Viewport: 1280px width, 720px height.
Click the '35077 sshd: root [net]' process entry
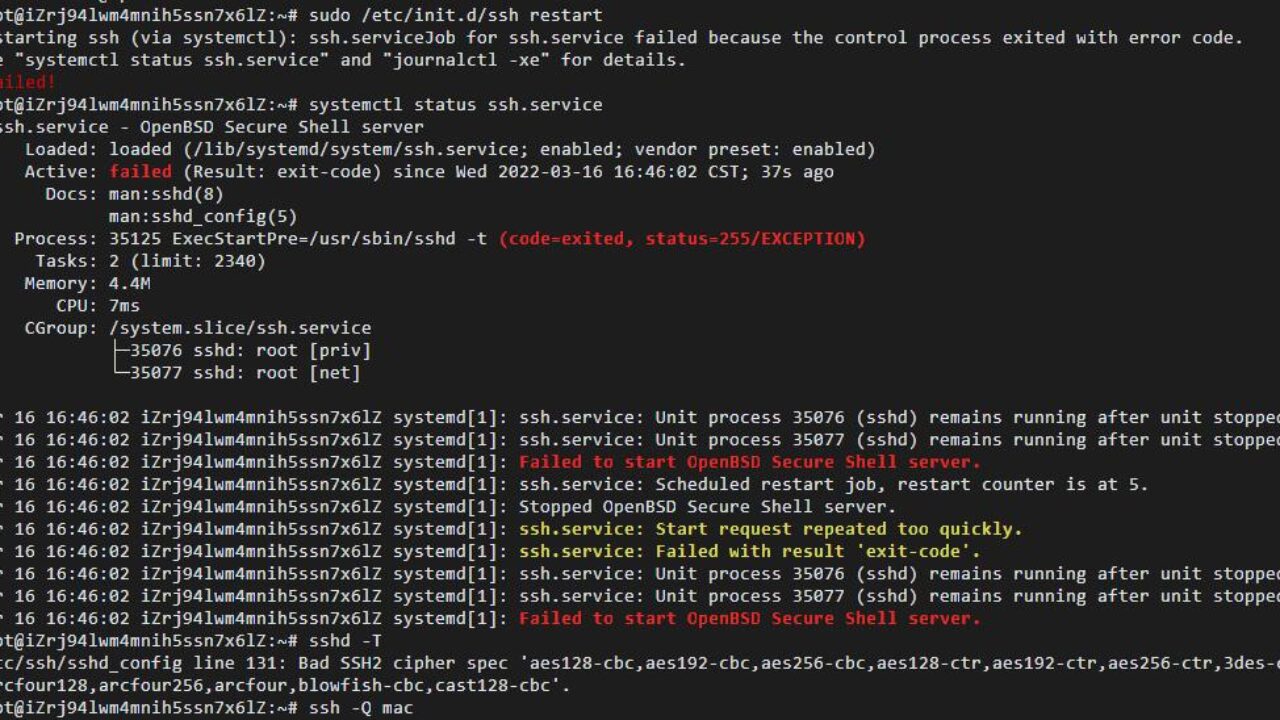click(x=245, y=372)
